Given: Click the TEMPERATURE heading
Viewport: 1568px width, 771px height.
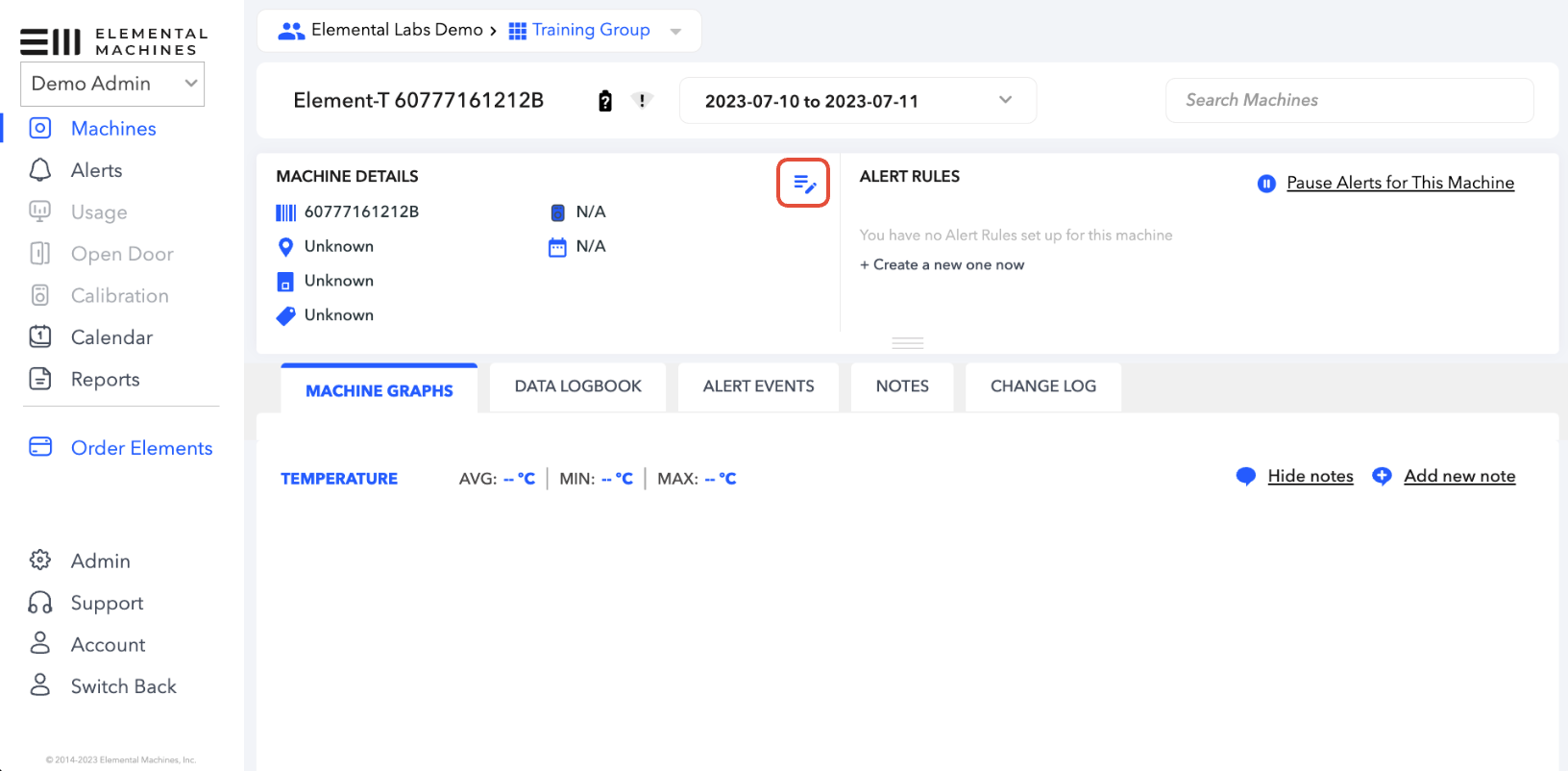Looking at the screenshot, I should (x=339, y=479).
